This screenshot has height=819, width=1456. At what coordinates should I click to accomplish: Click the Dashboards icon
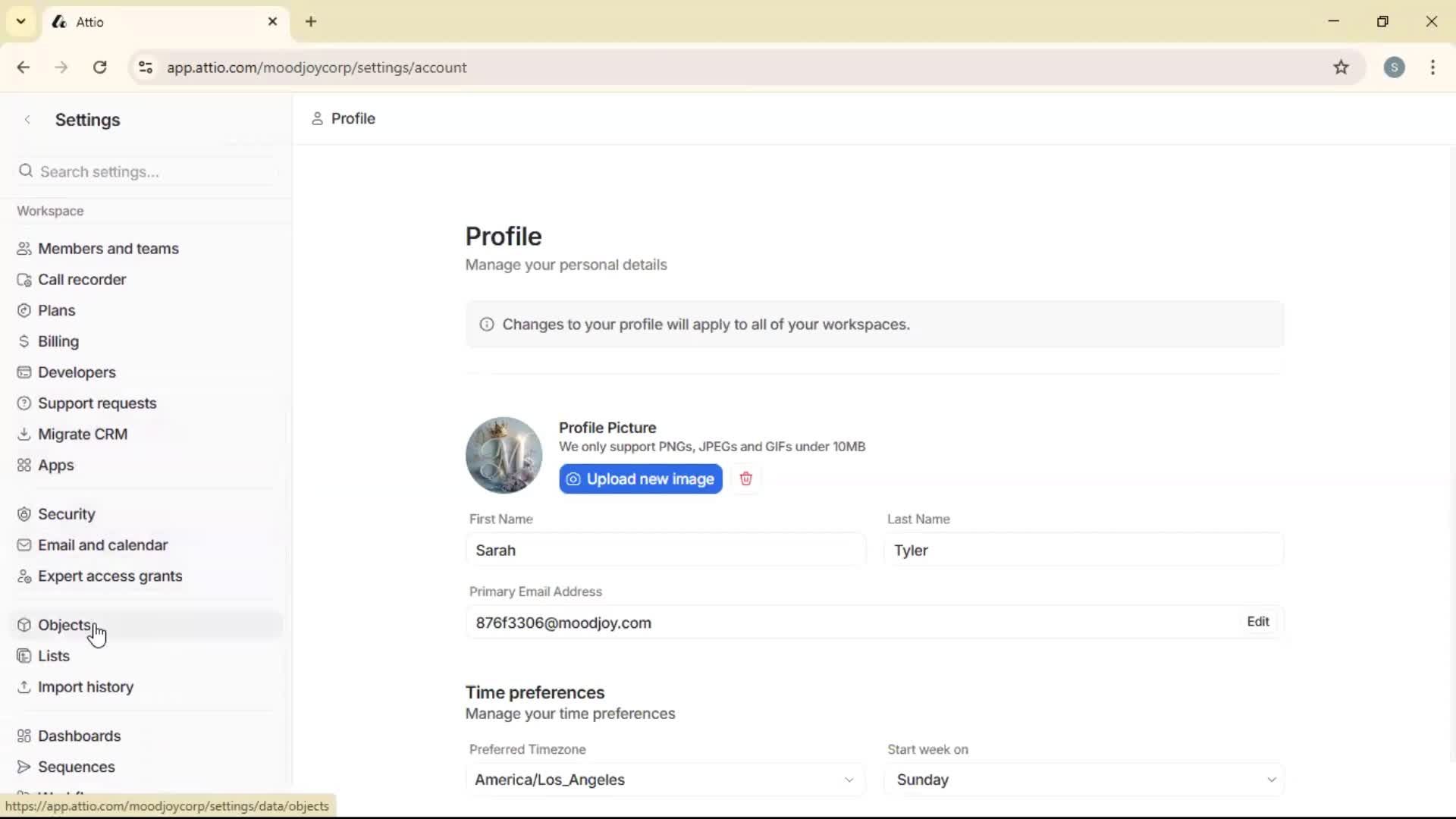(x=24, y=736)
